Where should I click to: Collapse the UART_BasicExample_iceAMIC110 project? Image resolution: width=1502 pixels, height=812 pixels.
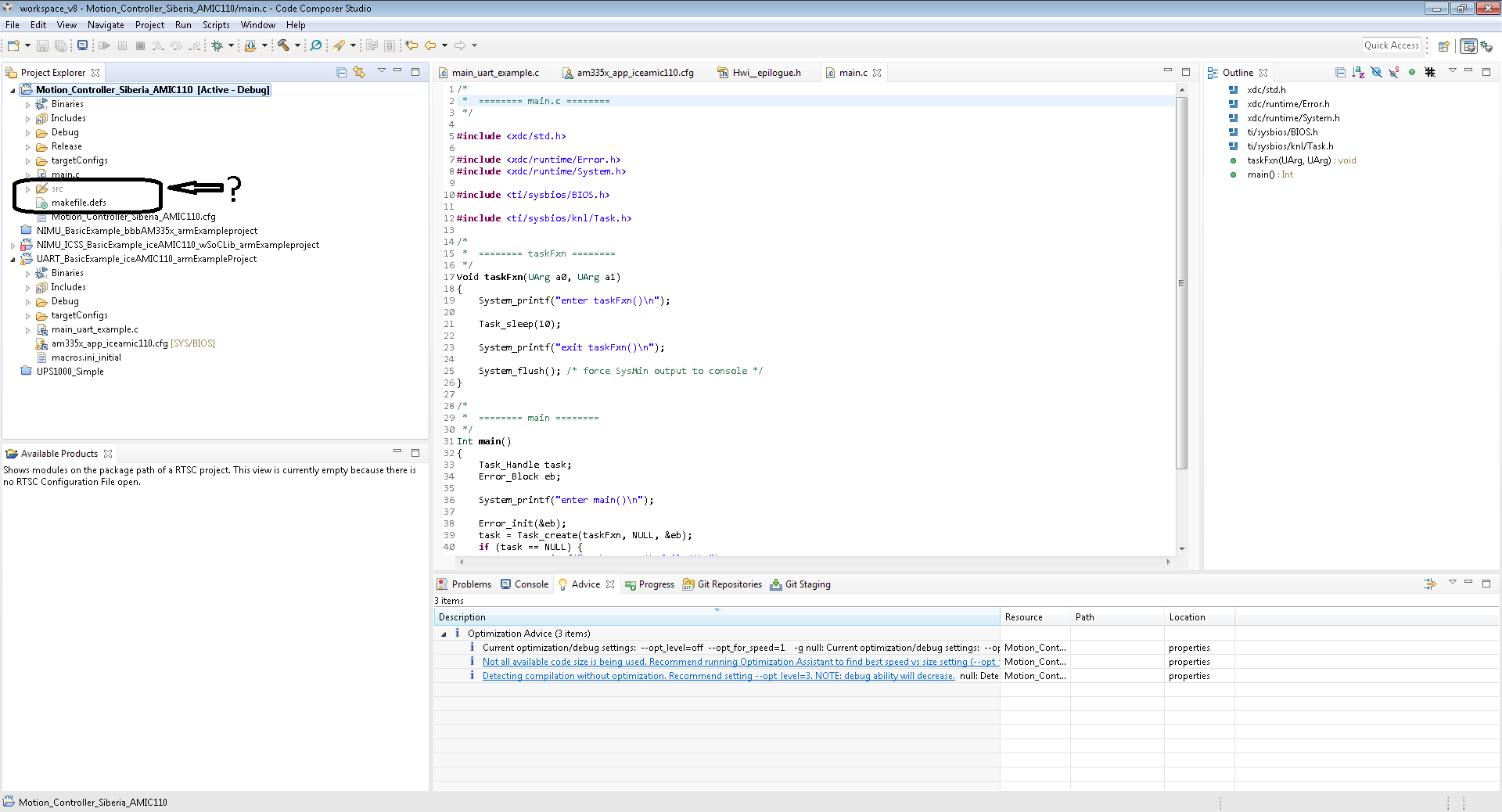13,259
